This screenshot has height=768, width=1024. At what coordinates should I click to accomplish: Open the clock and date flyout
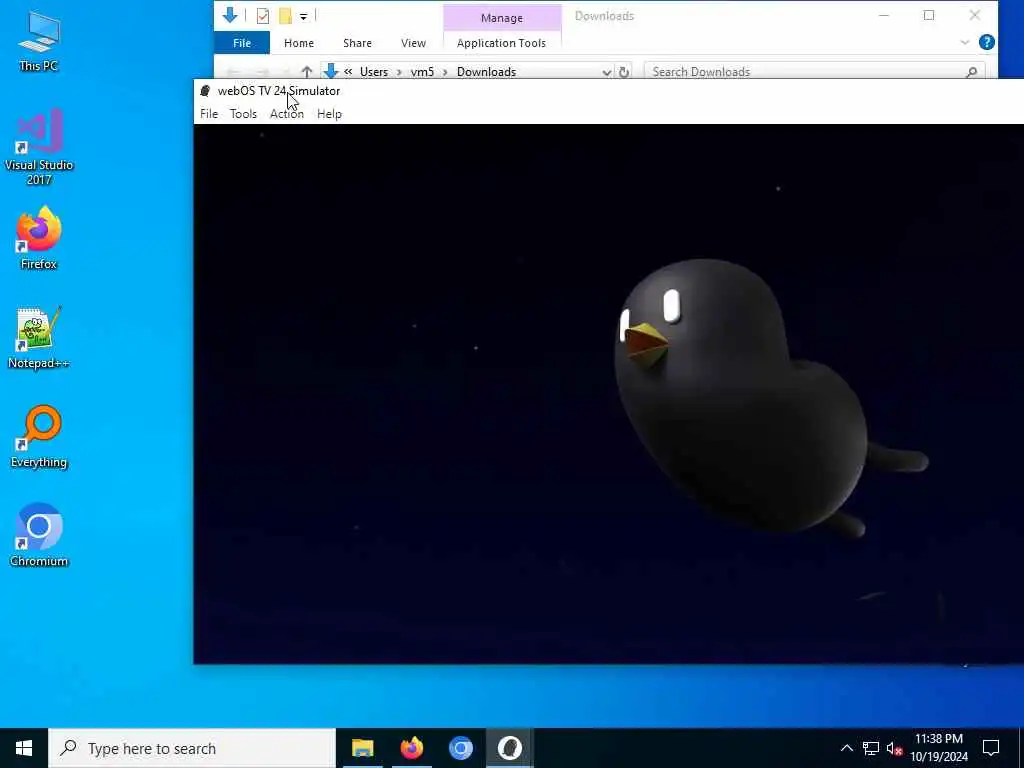coord(939,748)
